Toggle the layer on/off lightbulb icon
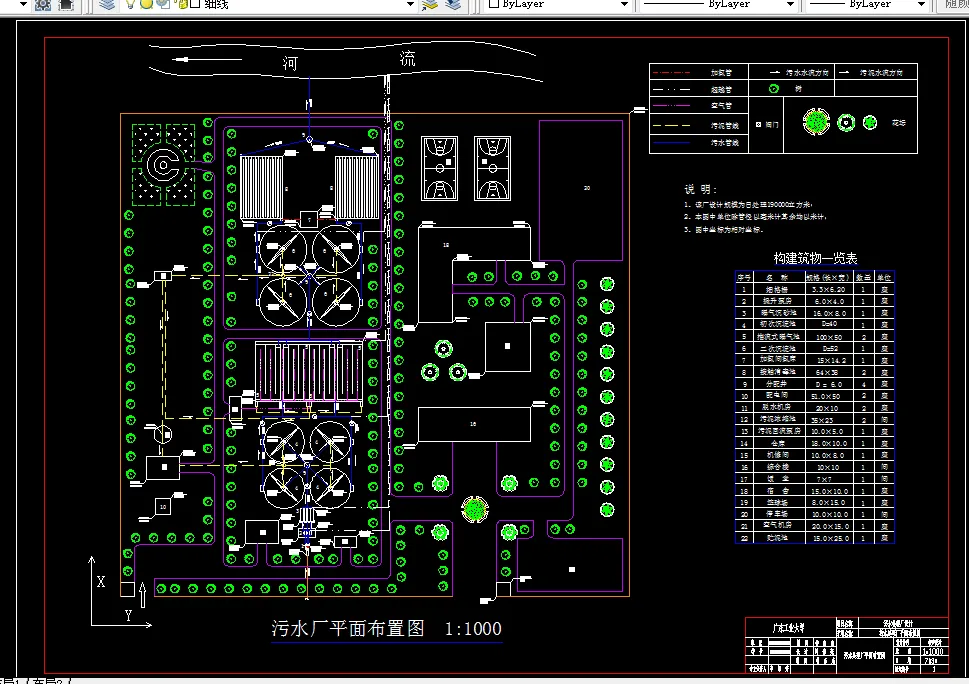 [x=130, y=4]
